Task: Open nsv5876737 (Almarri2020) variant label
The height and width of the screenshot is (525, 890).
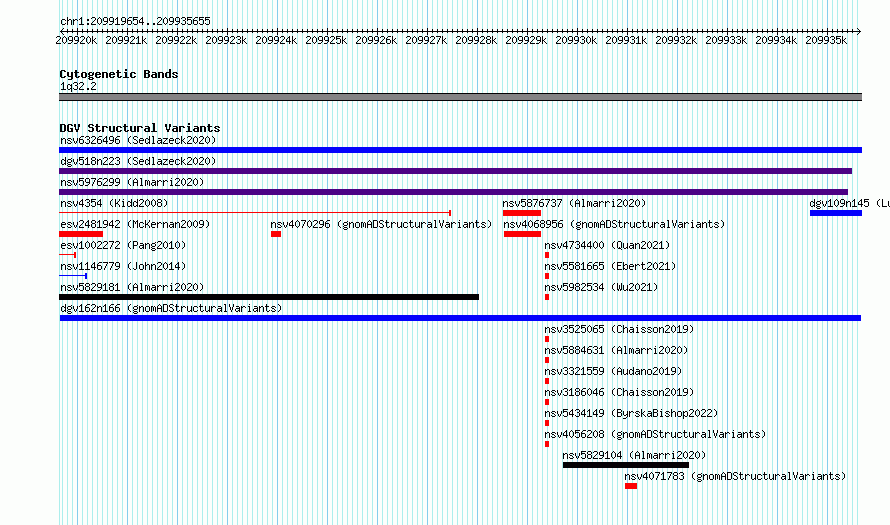Action: [574, 203]
